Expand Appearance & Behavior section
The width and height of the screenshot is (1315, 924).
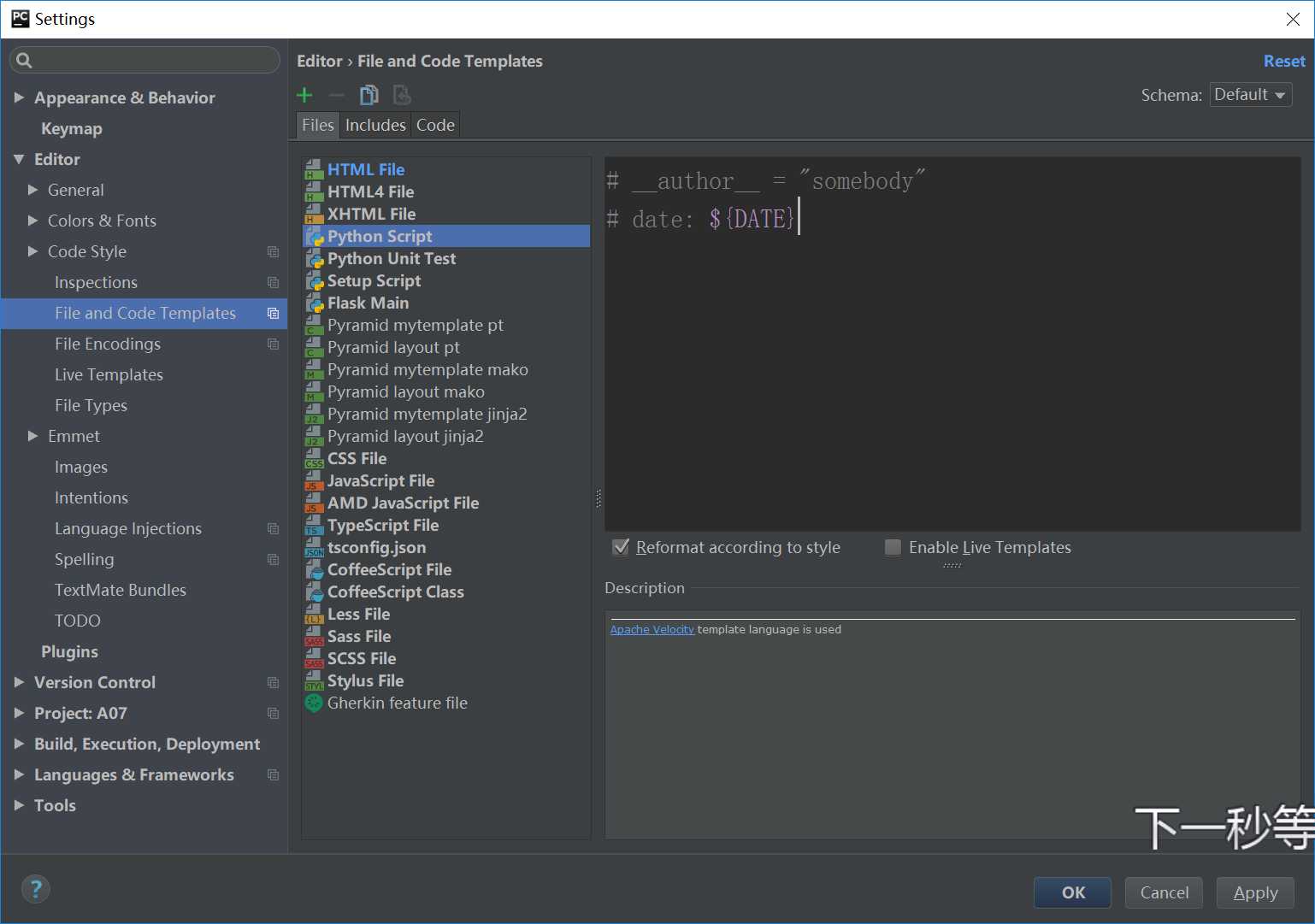point(19,98)
